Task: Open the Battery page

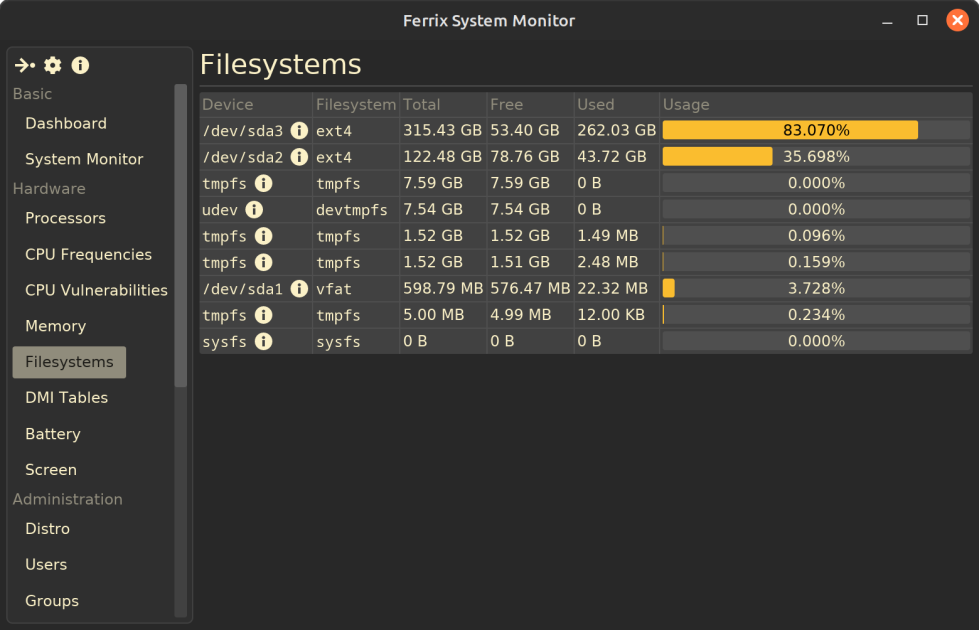Action: pos(52,434)
